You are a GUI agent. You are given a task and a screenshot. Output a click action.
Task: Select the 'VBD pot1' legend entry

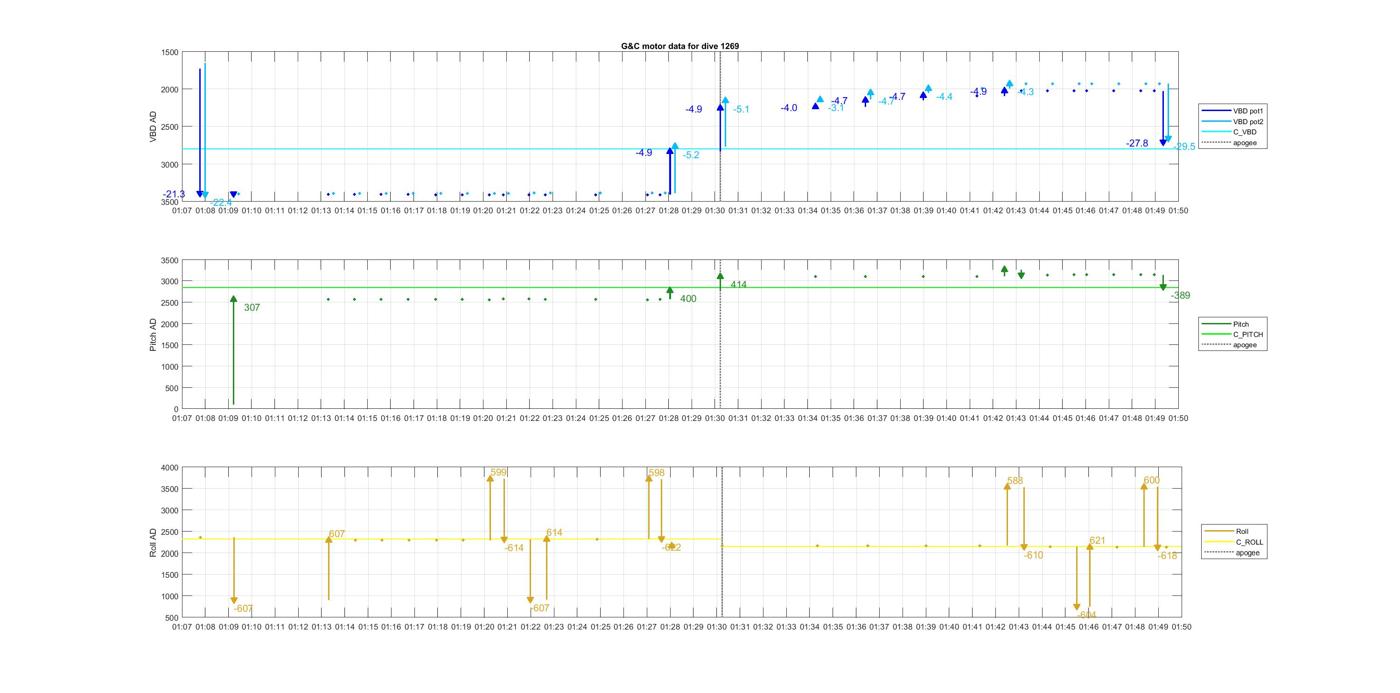click(1232, 111)
